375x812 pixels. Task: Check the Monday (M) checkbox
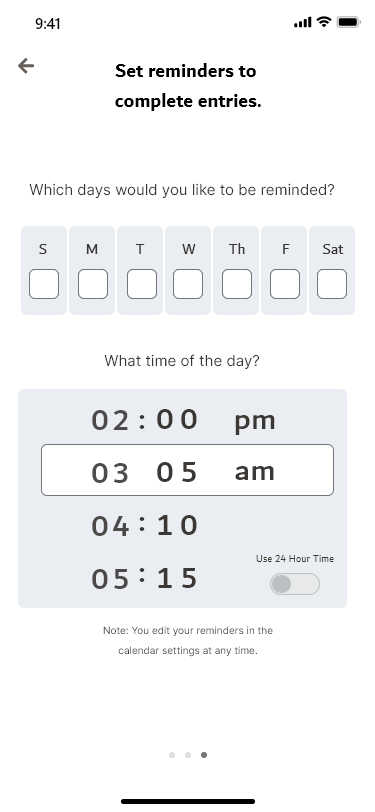pyautogui.click(x=93, y=284)
